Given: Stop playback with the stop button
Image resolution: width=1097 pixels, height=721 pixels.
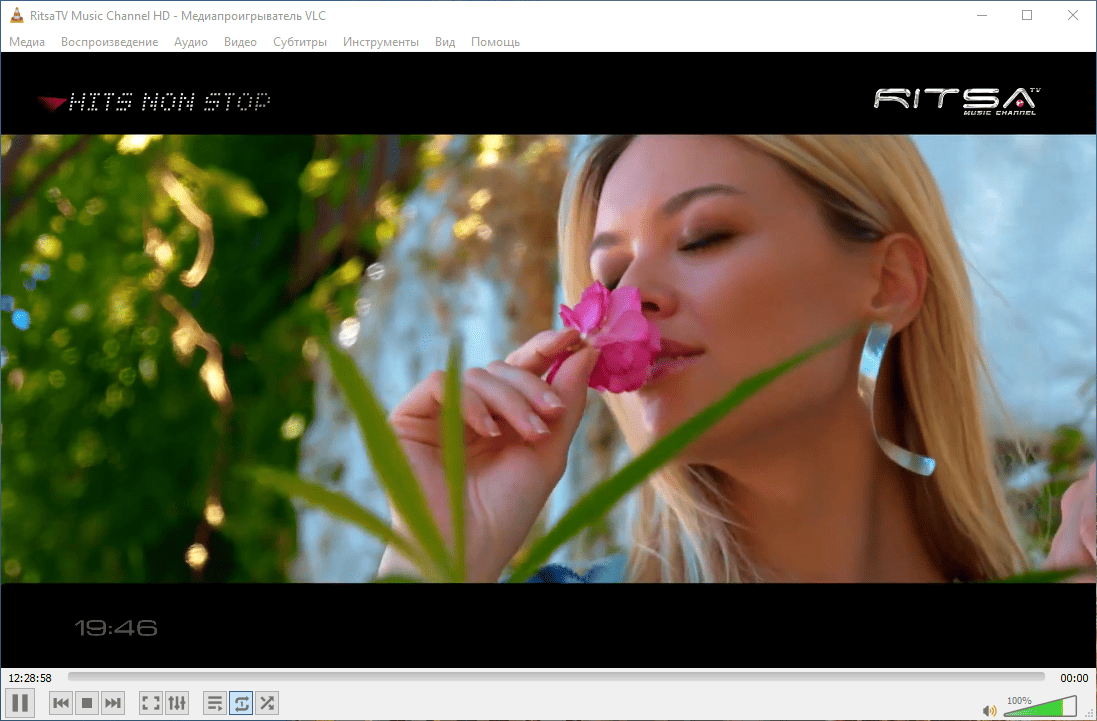Looking at the screenshot, I should (x=87, y=703).
